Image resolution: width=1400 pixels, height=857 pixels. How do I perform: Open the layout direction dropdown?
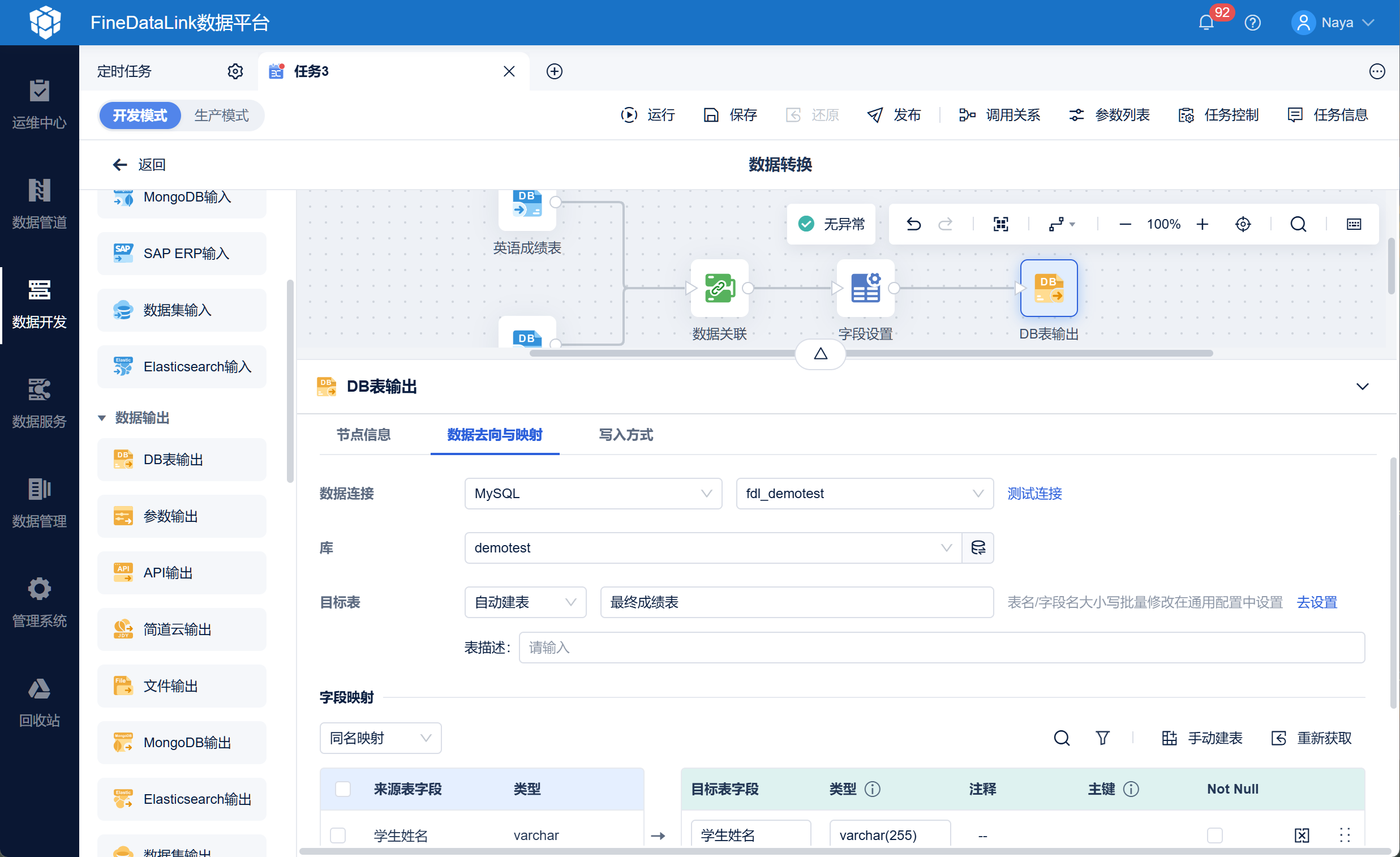[1062, 224]
